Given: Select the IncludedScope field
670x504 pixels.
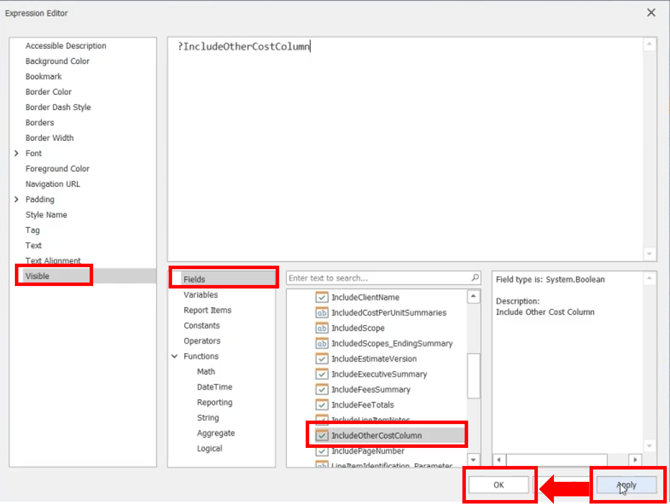Looking at the screenshot, I should point(358,328).
